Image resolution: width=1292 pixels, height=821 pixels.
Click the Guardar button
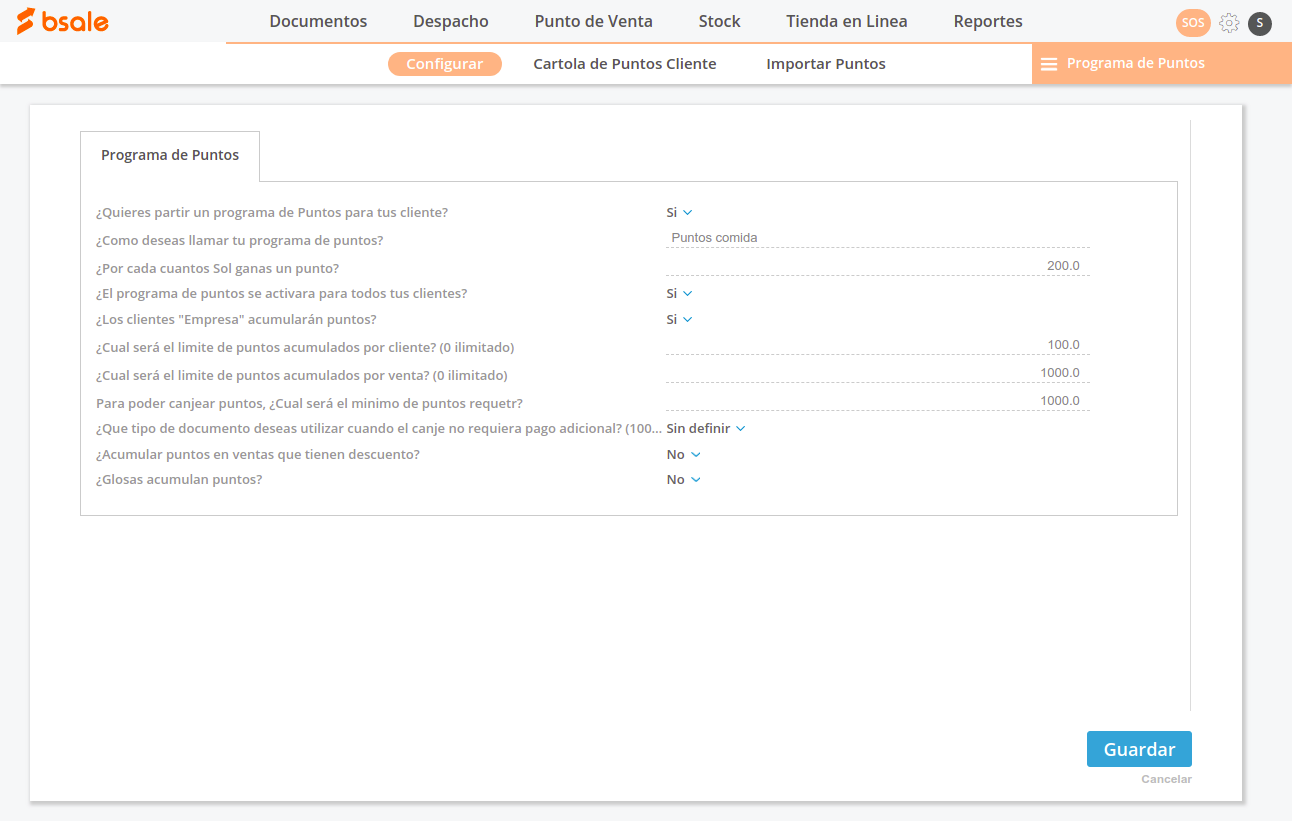(1138, 749)
